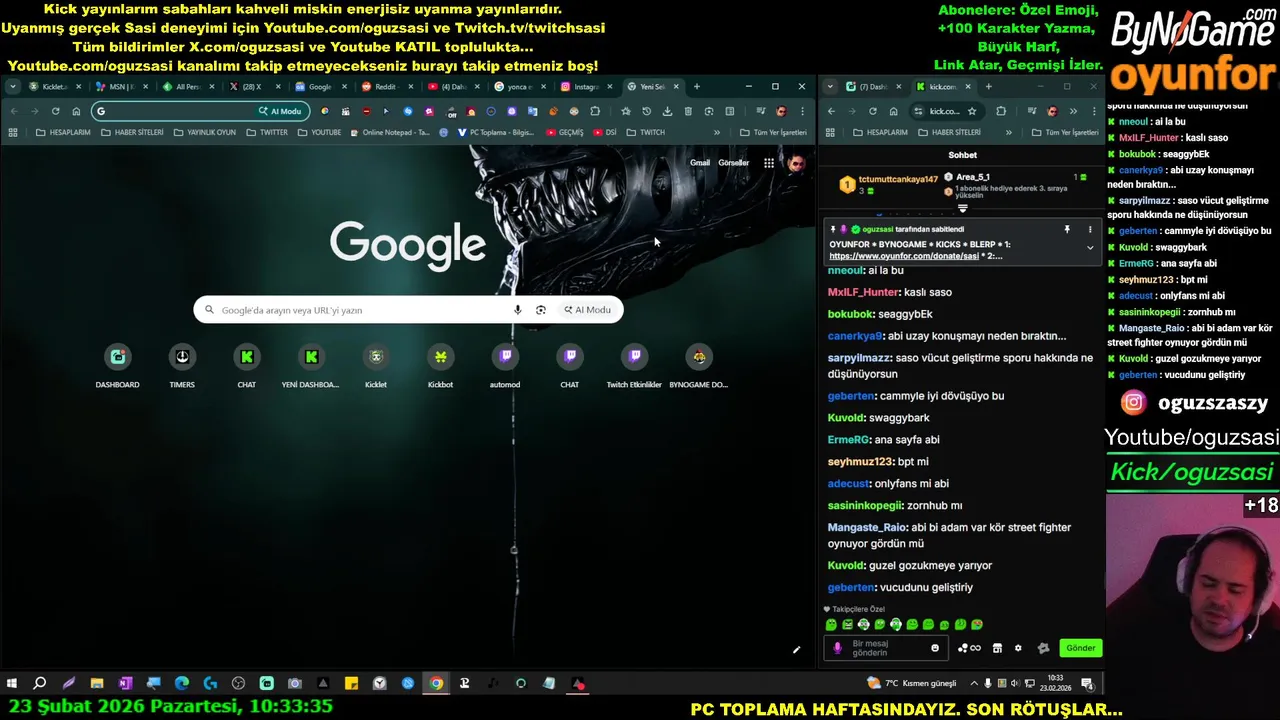
Task: Open Windows taskbar search
Action: click(40, 684)
